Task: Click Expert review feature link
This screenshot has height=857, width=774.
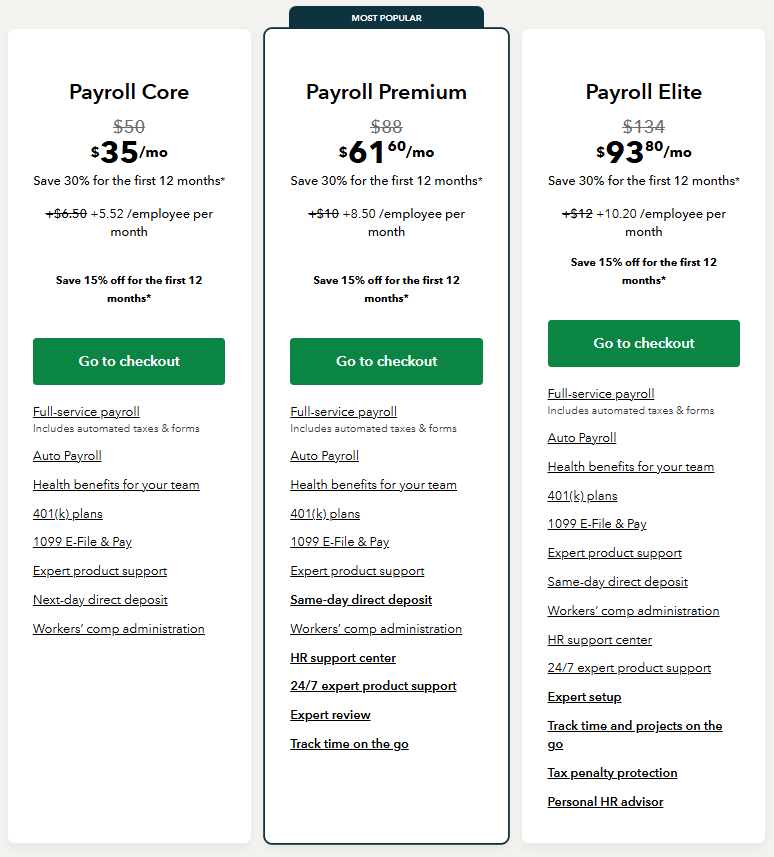Action: pos(330,715)
